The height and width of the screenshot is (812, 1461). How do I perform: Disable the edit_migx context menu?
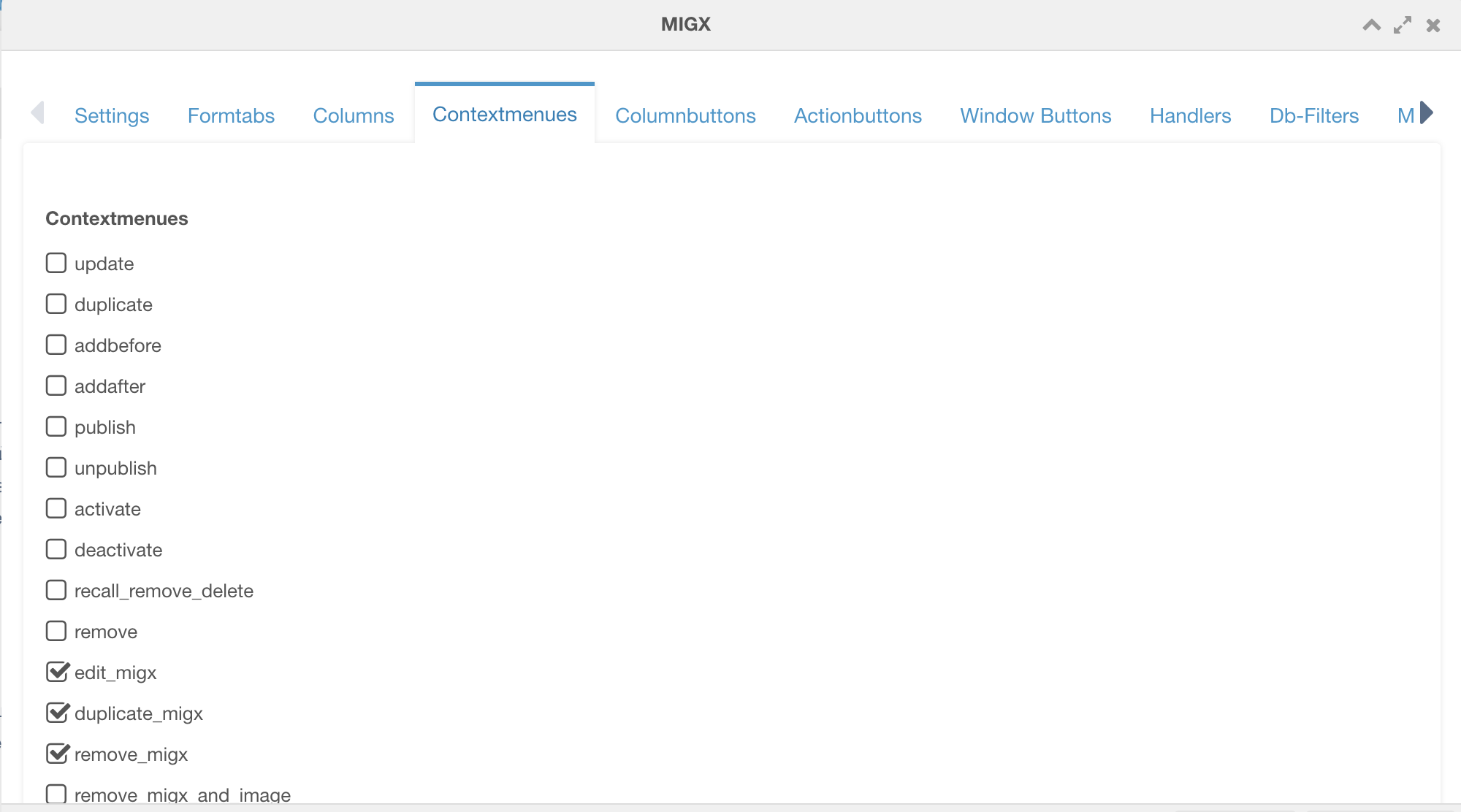click(x=56, y=672)
